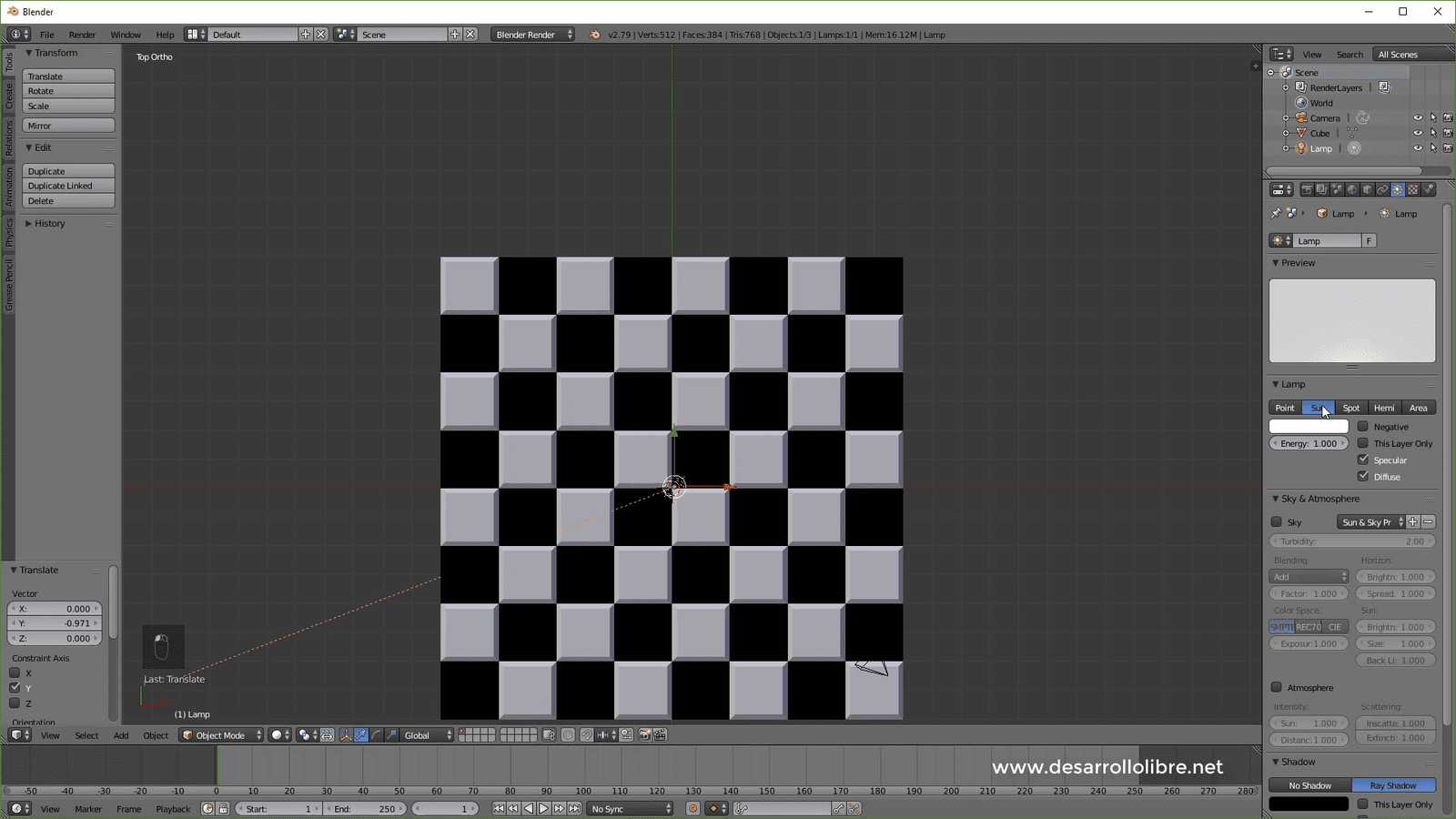This screenshot has height=819, width=1456.
Task: Click the Cube mesh data icon in outliner
Action: [x=1352, y=133]
